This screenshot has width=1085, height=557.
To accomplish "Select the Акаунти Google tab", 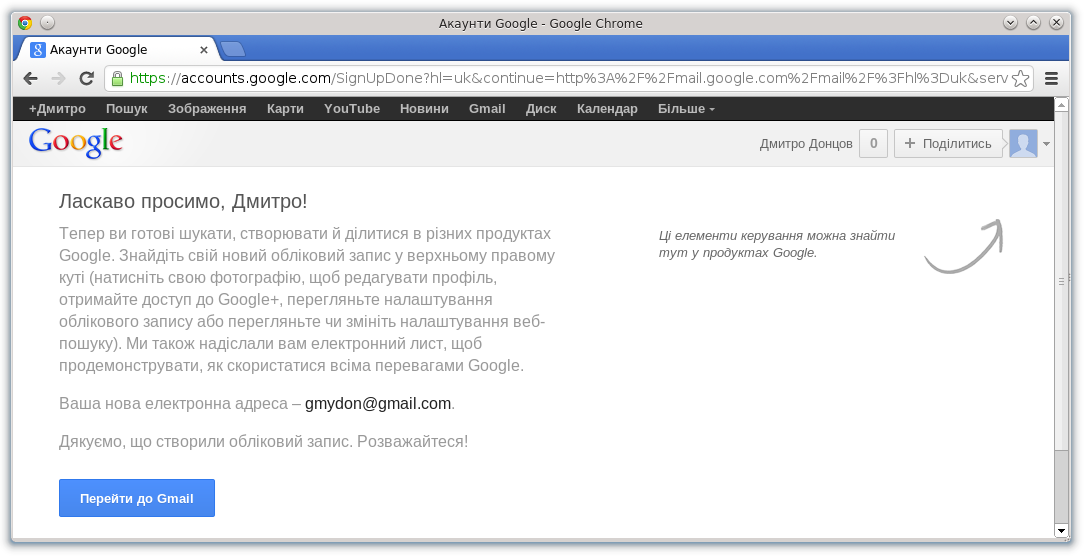I will pyautogui.click(x=118, y=50).
